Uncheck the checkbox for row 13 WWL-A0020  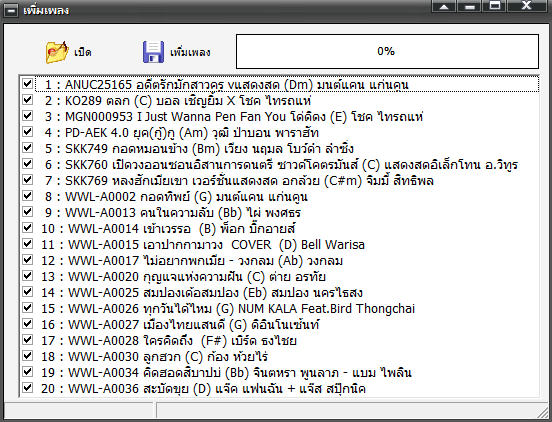click(27, 276)
